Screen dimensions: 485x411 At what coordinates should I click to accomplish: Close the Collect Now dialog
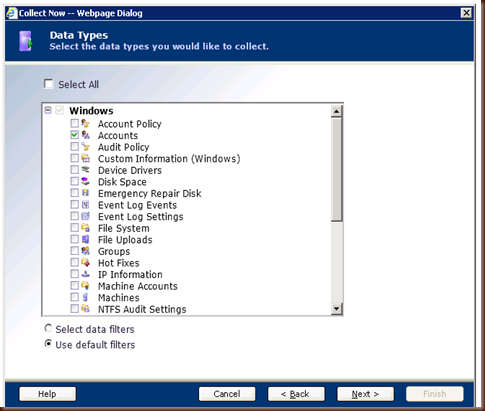(466, 13)
